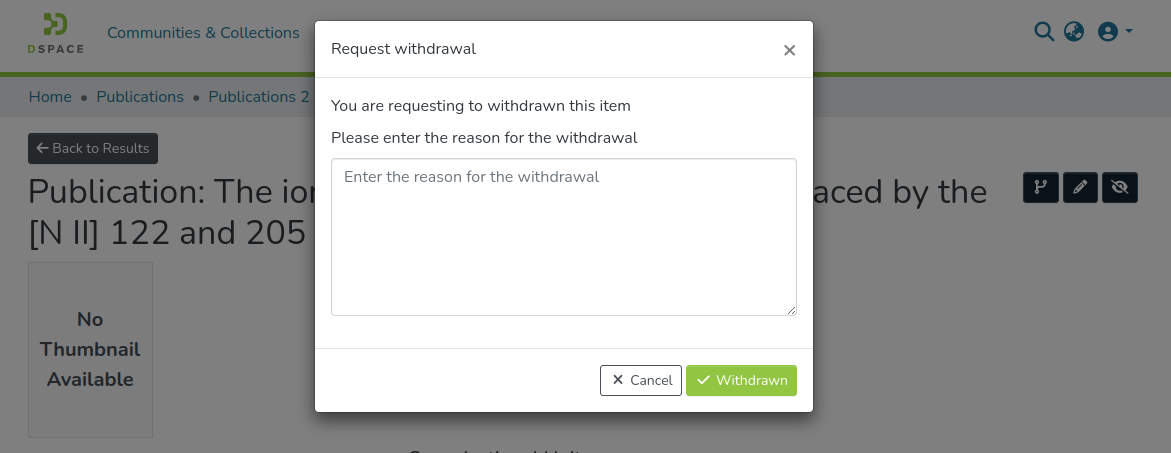Close the Request withdrawal dialog

click(789, 50)
